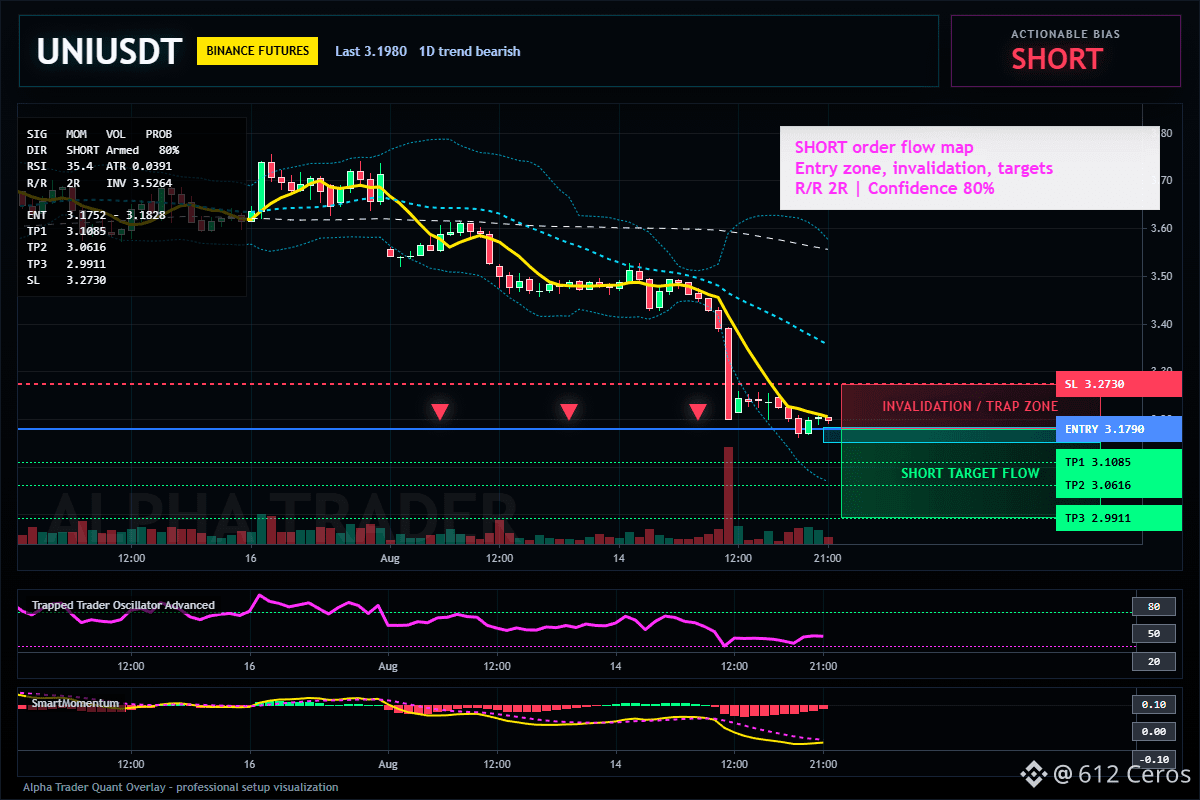
Task: Click 'Entry zone, invalidation, targets' annotation line
Action: [x=924, y=168]
